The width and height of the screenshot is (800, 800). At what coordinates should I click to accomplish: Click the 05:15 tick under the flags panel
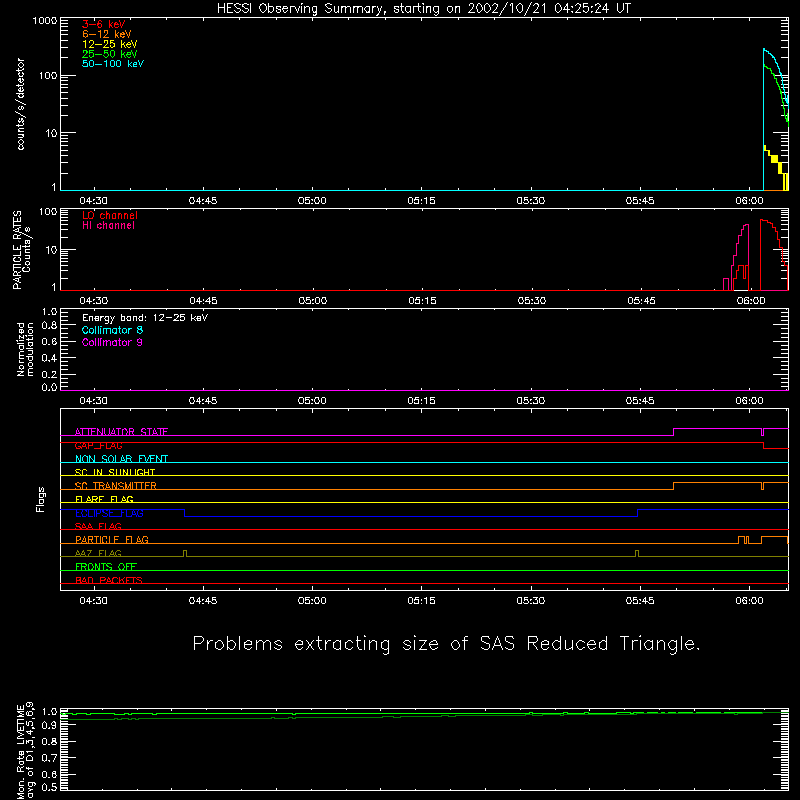(421, 601)
